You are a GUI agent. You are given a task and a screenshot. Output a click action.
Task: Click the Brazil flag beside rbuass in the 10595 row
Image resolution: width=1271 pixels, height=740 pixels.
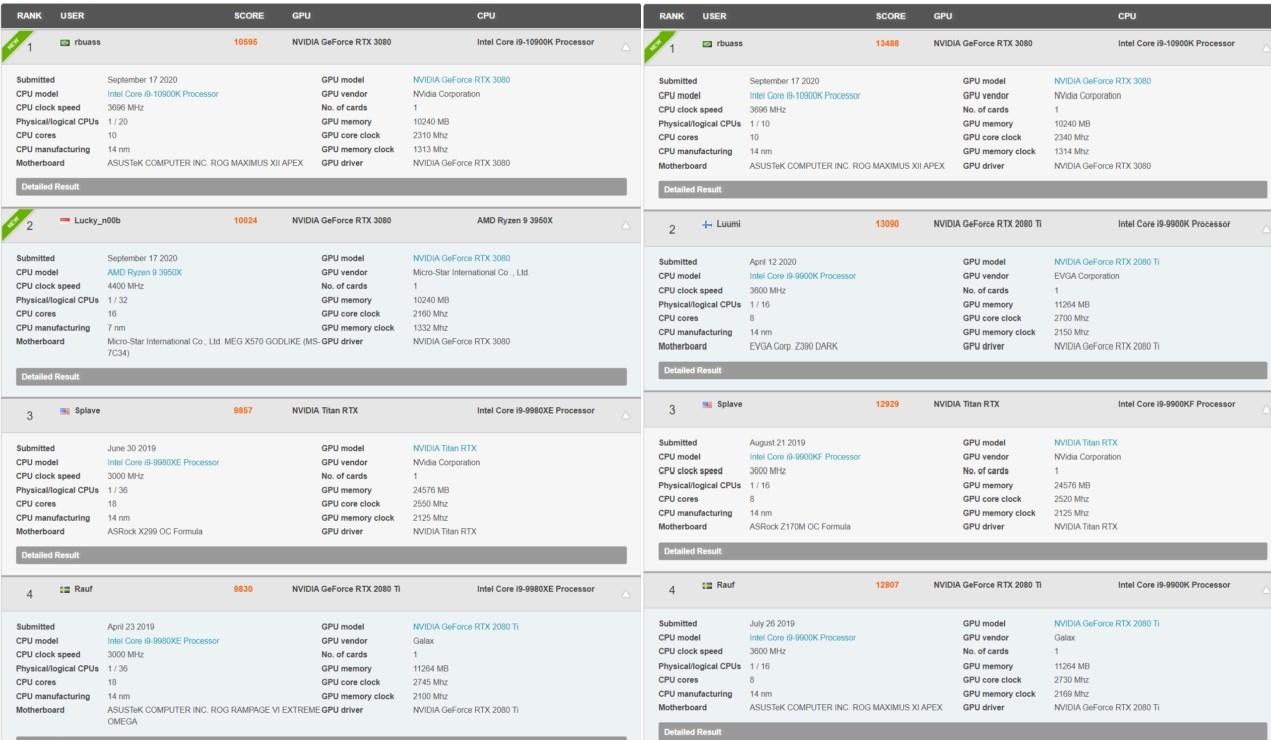[65, 42]
